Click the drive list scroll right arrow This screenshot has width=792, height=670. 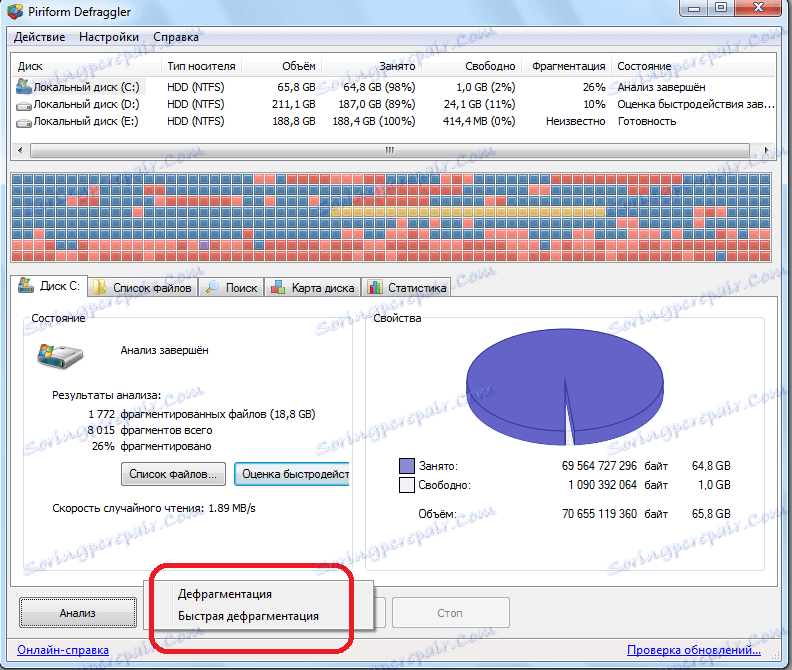[x=766, y=150]
